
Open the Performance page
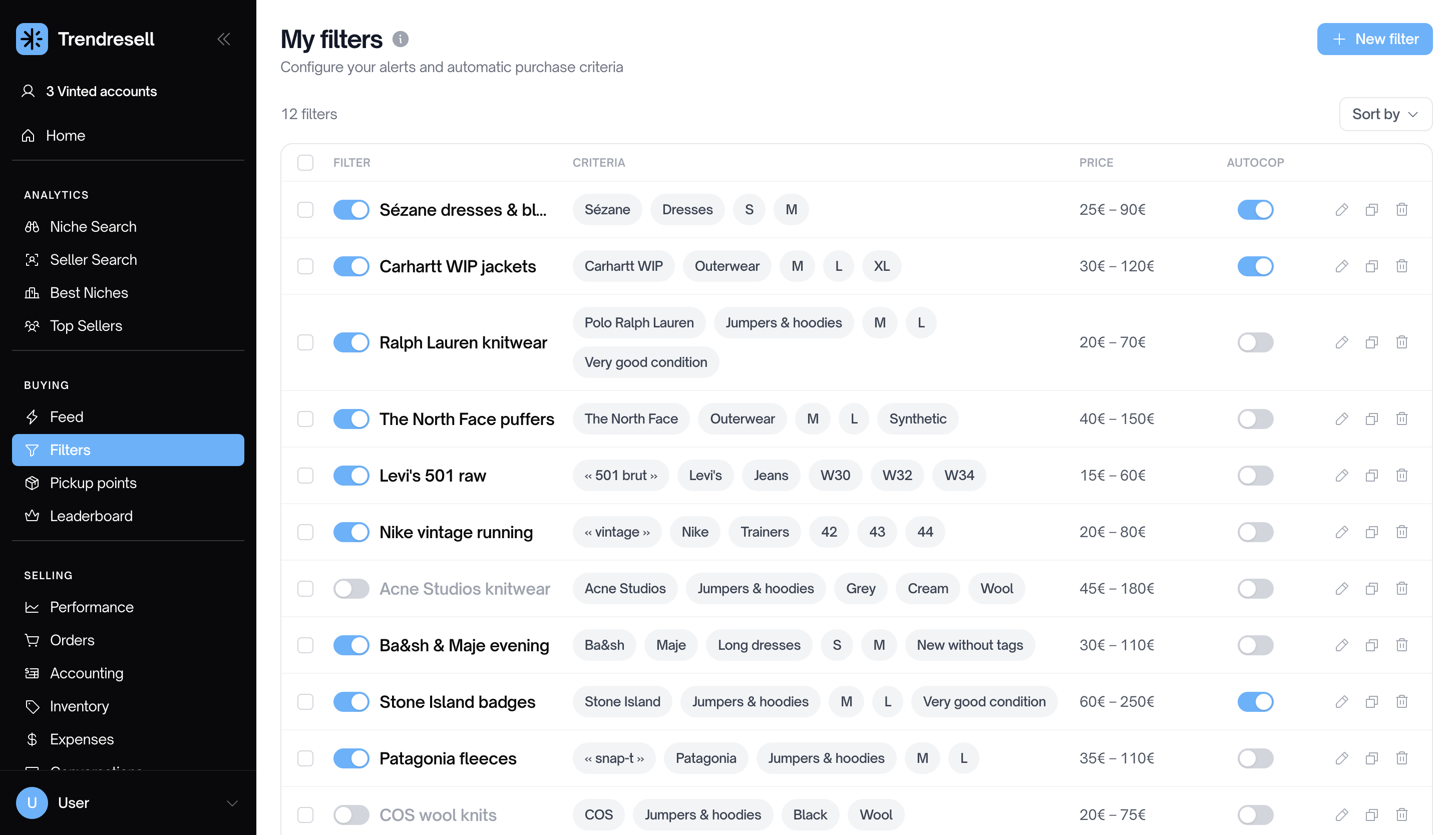click(128, 607)
